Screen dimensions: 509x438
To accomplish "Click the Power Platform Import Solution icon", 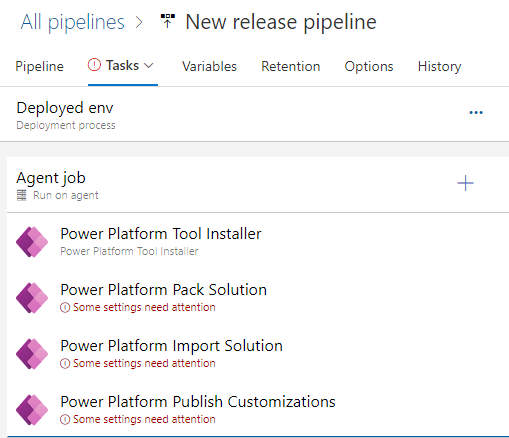I will point(32,354).
